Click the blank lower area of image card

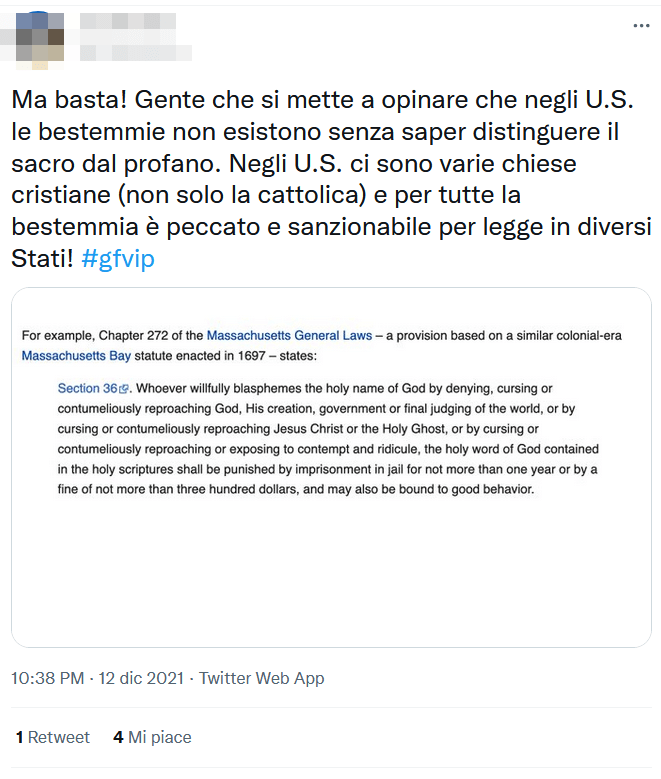[331, 590]
